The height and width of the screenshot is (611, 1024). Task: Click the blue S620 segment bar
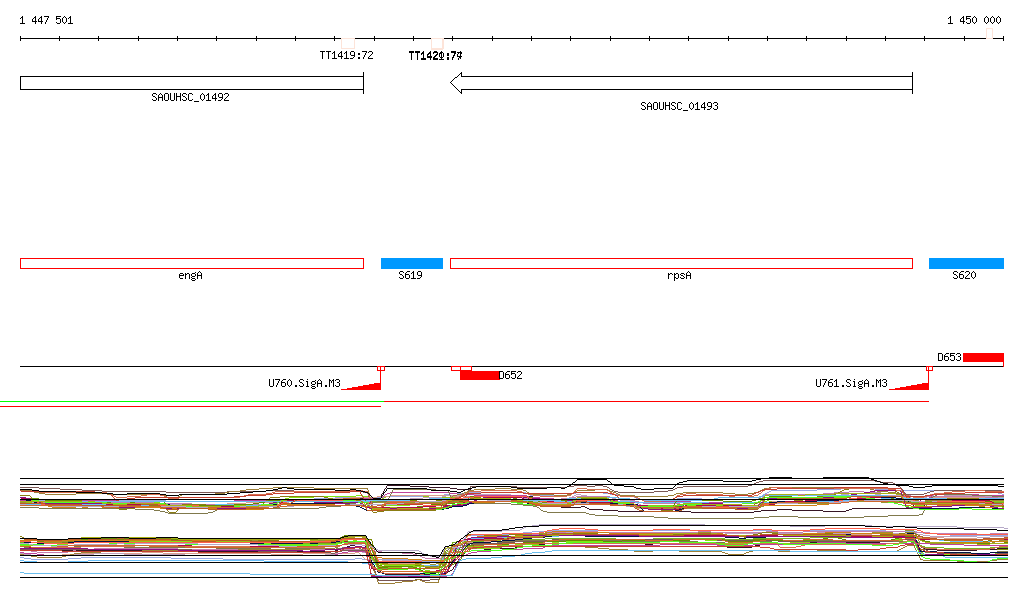(x=965, y=263)
